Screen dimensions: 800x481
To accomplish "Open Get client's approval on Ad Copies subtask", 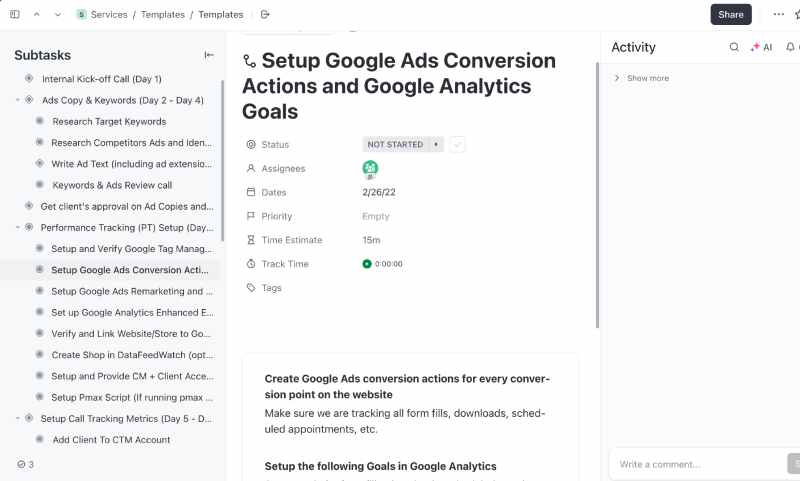I will 127,207.
